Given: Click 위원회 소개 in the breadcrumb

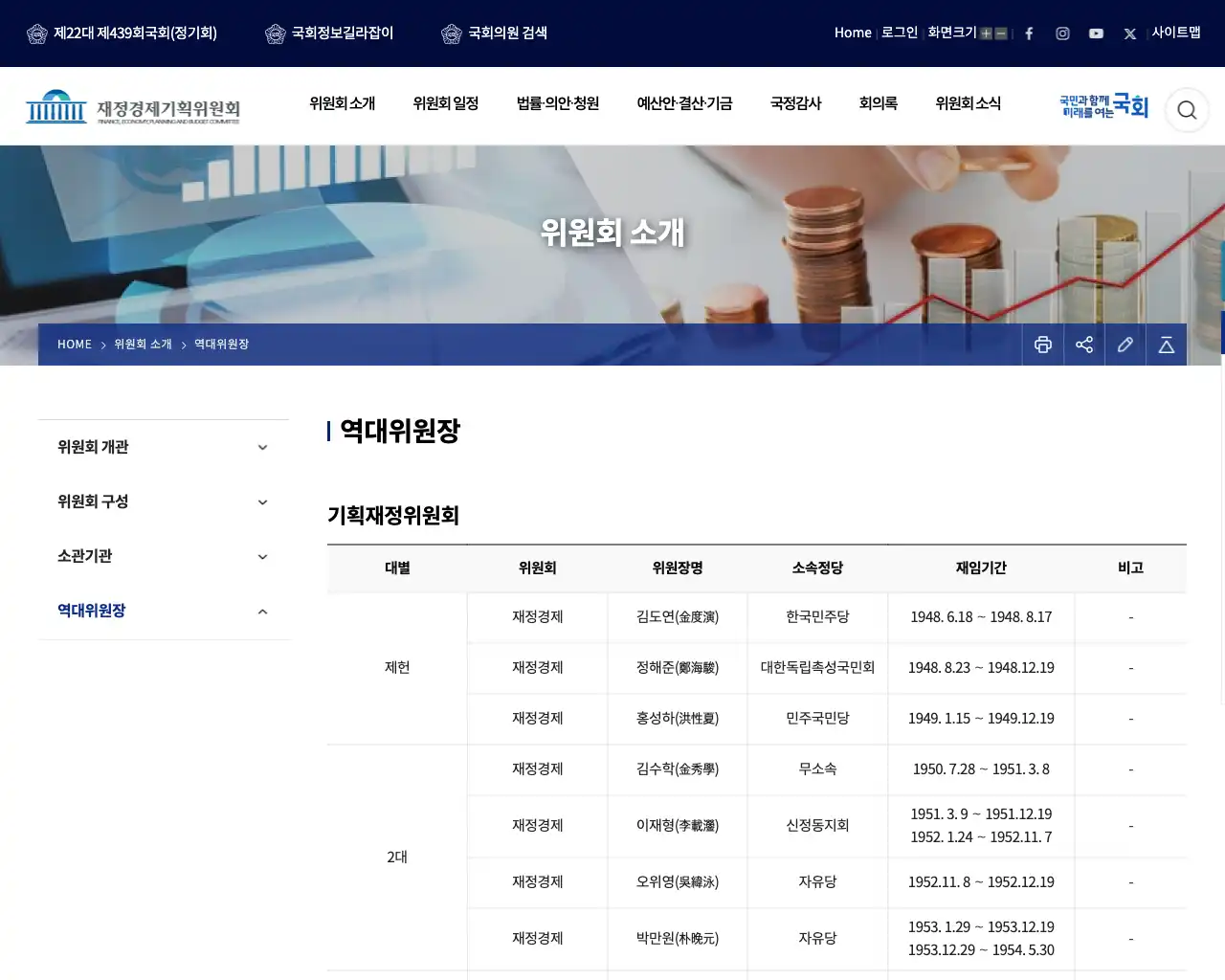Looking at the screenshot, I should point(144,345).
